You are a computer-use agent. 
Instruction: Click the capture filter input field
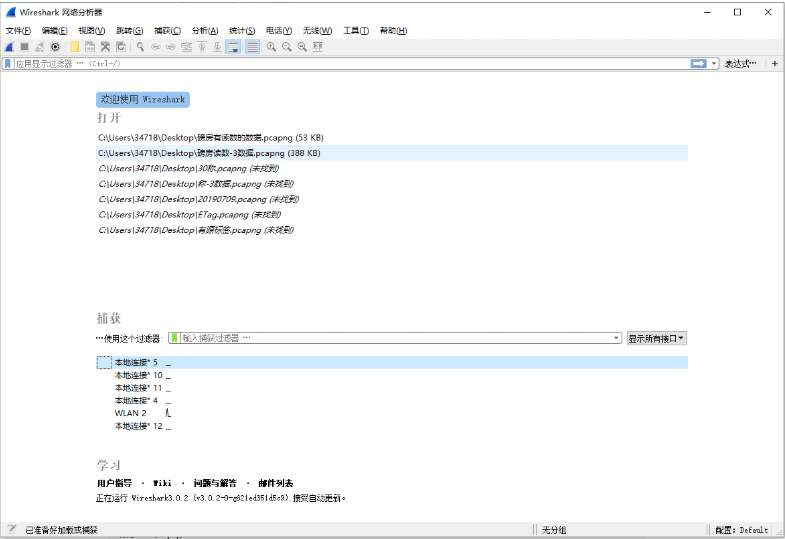396,338
